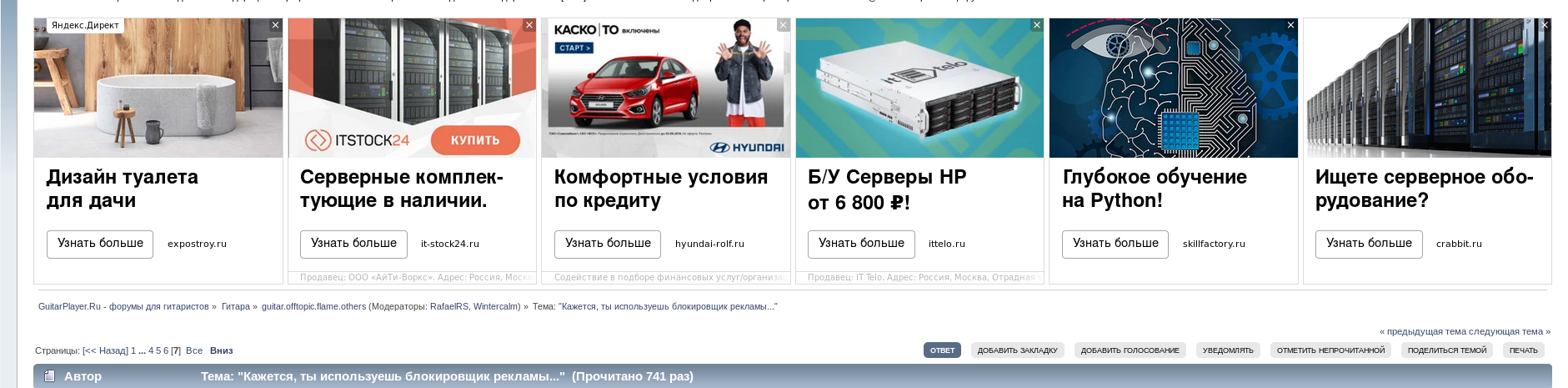Close the Б/У Серверы HP ad
1568x388 pixels.
coord(1037,25)
